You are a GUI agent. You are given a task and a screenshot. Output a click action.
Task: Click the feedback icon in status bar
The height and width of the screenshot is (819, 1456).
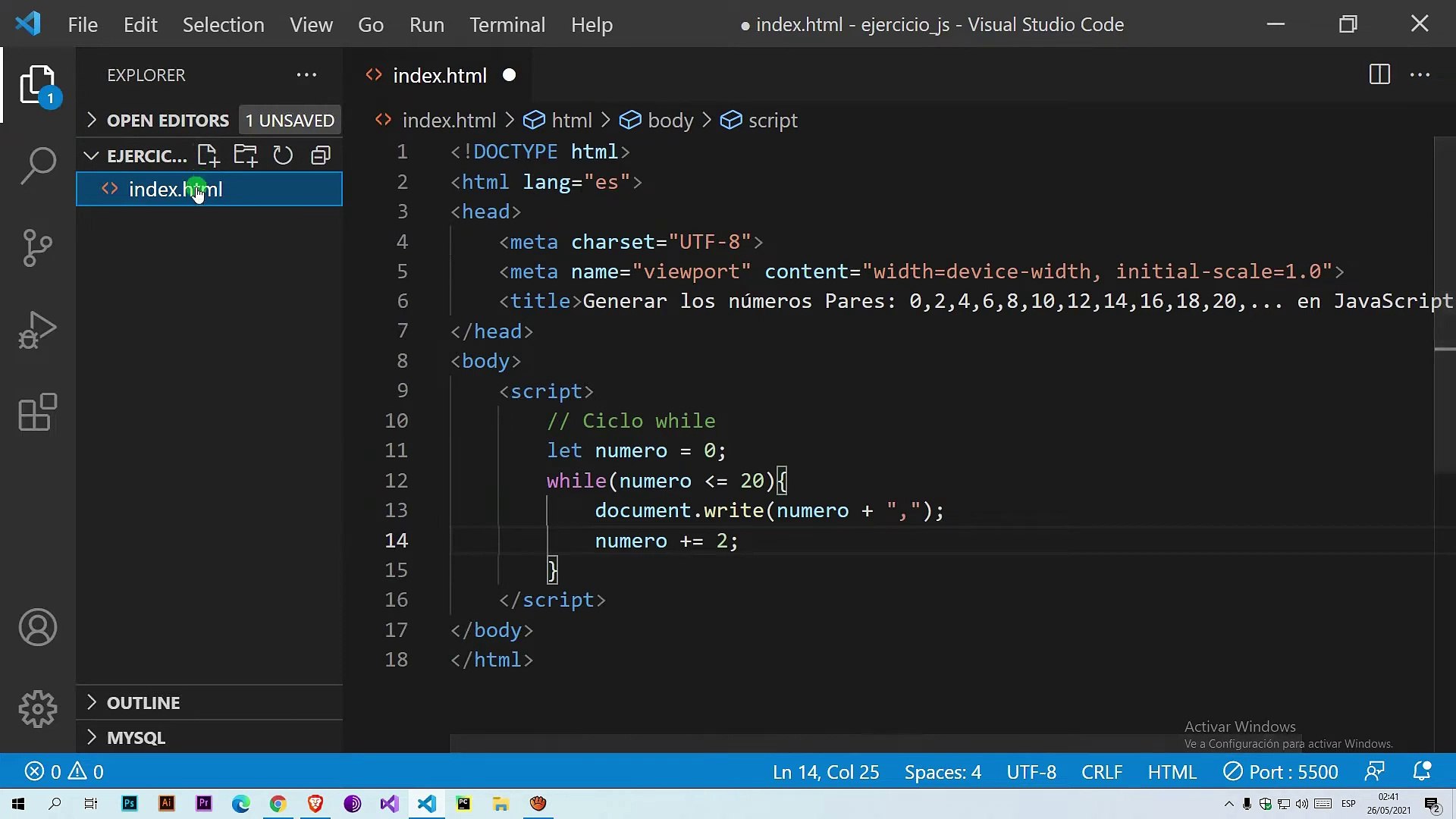click(x=1375, y=772)
